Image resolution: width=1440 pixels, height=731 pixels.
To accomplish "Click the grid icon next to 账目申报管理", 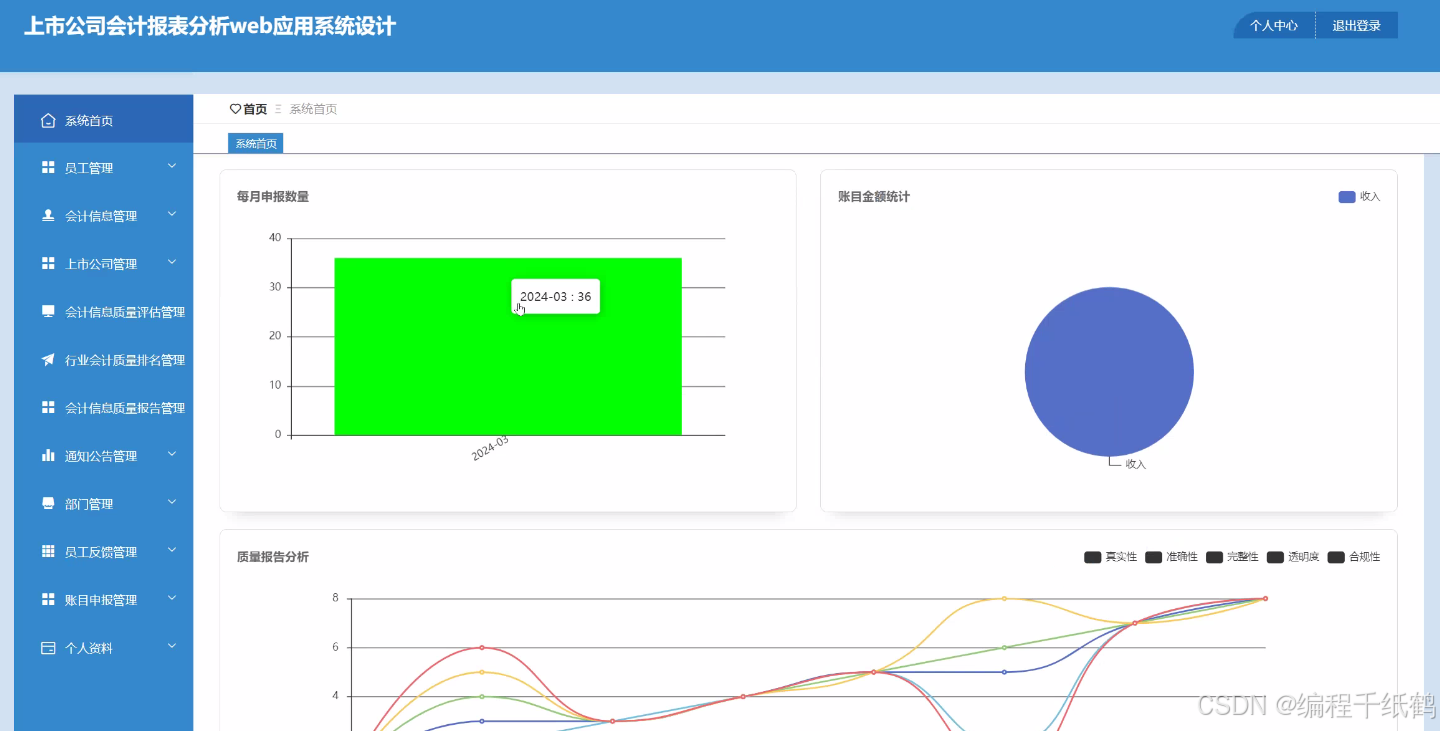I will 48,600.
